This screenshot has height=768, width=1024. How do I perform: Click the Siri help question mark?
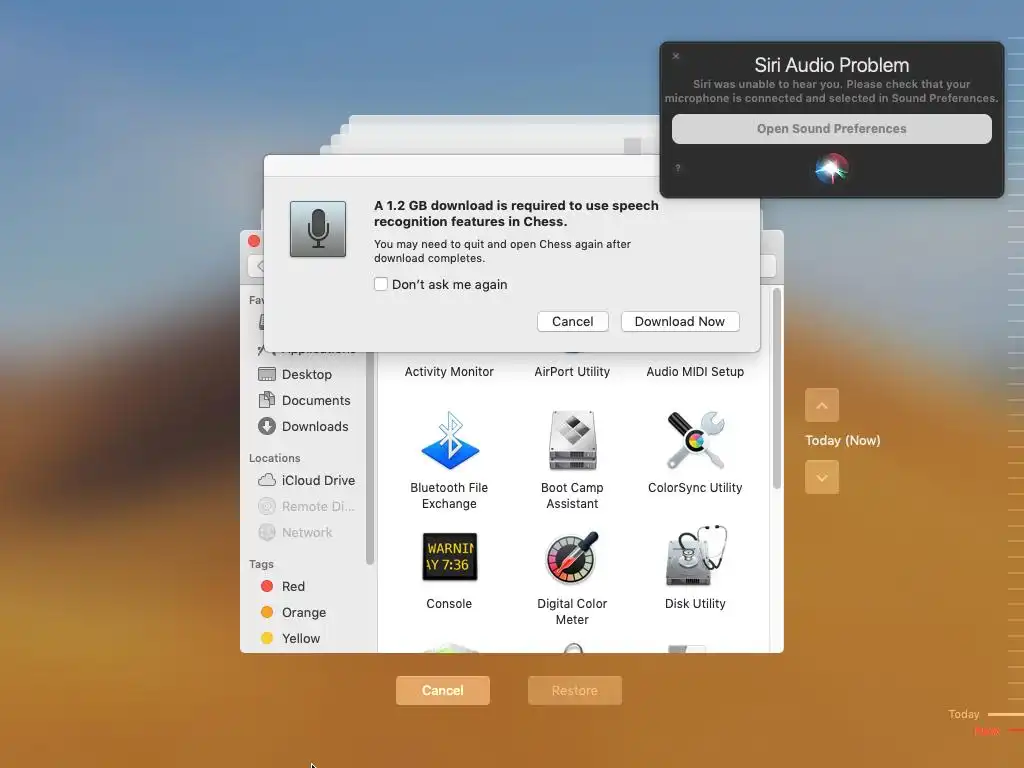click(678, 168)
